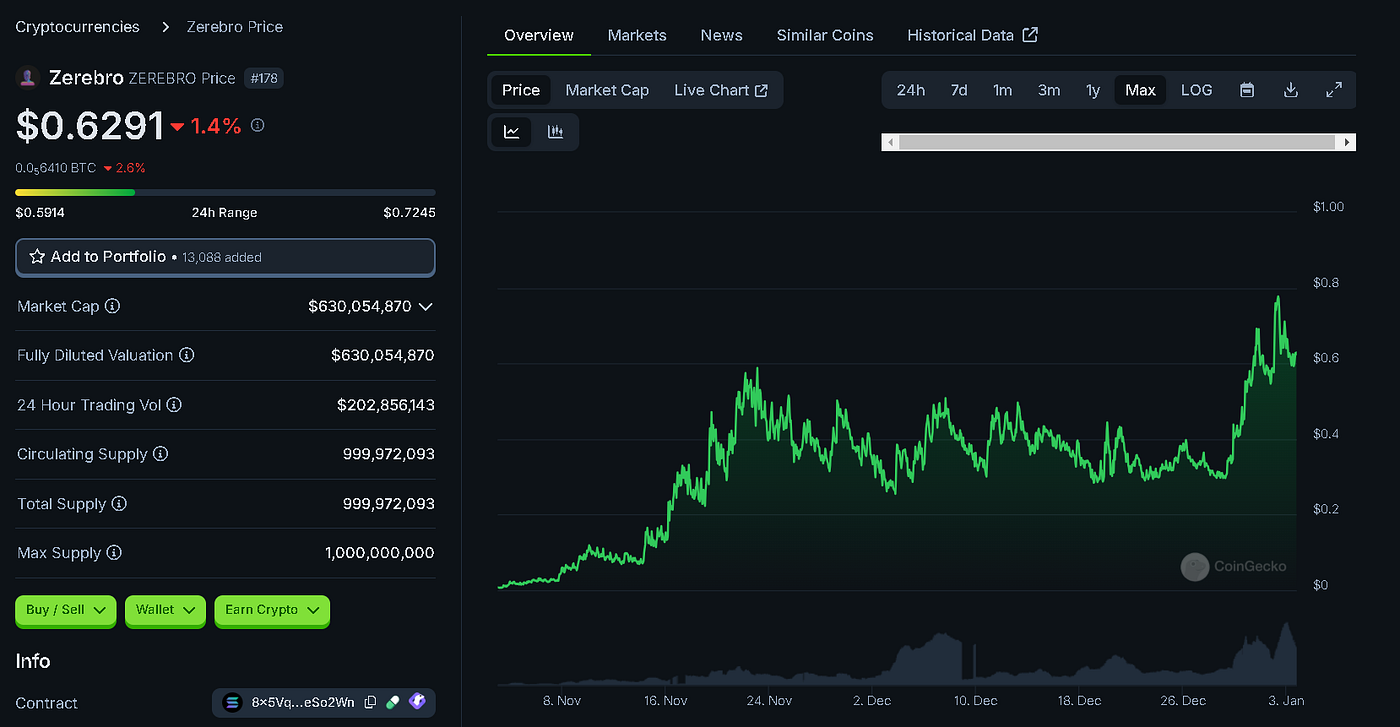
Task: Select the 3m time range
Action: 1048,90
